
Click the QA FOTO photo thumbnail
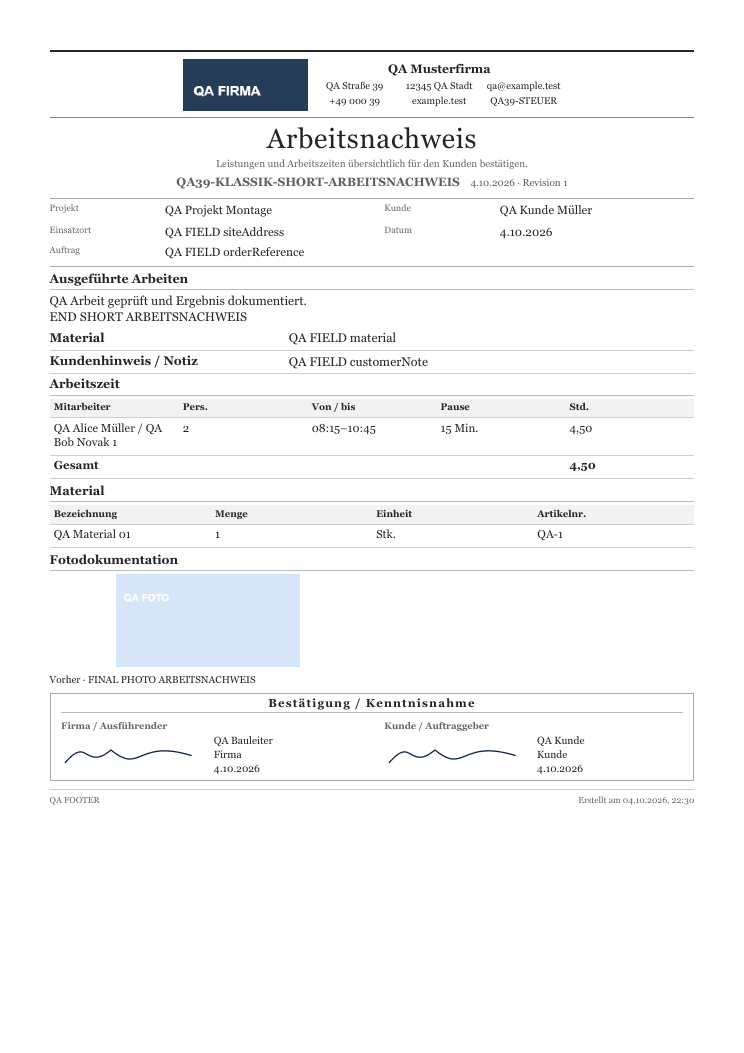[207, 620]
